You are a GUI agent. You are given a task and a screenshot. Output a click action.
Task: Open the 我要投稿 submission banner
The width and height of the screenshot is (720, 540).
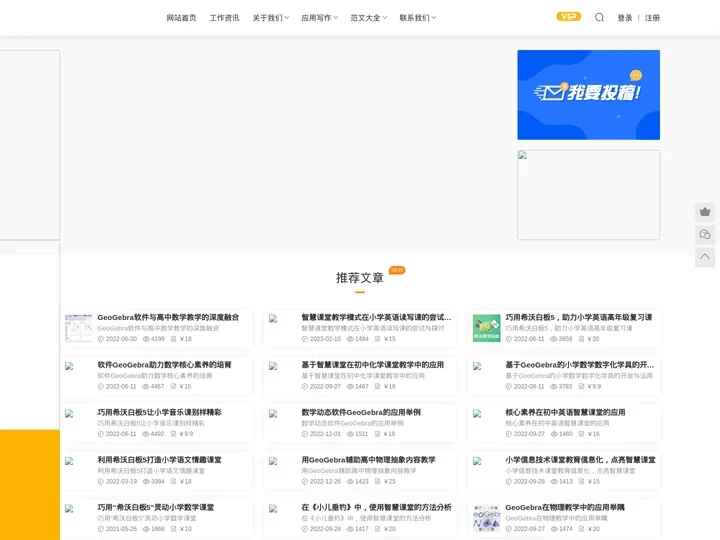click(589, 95)
